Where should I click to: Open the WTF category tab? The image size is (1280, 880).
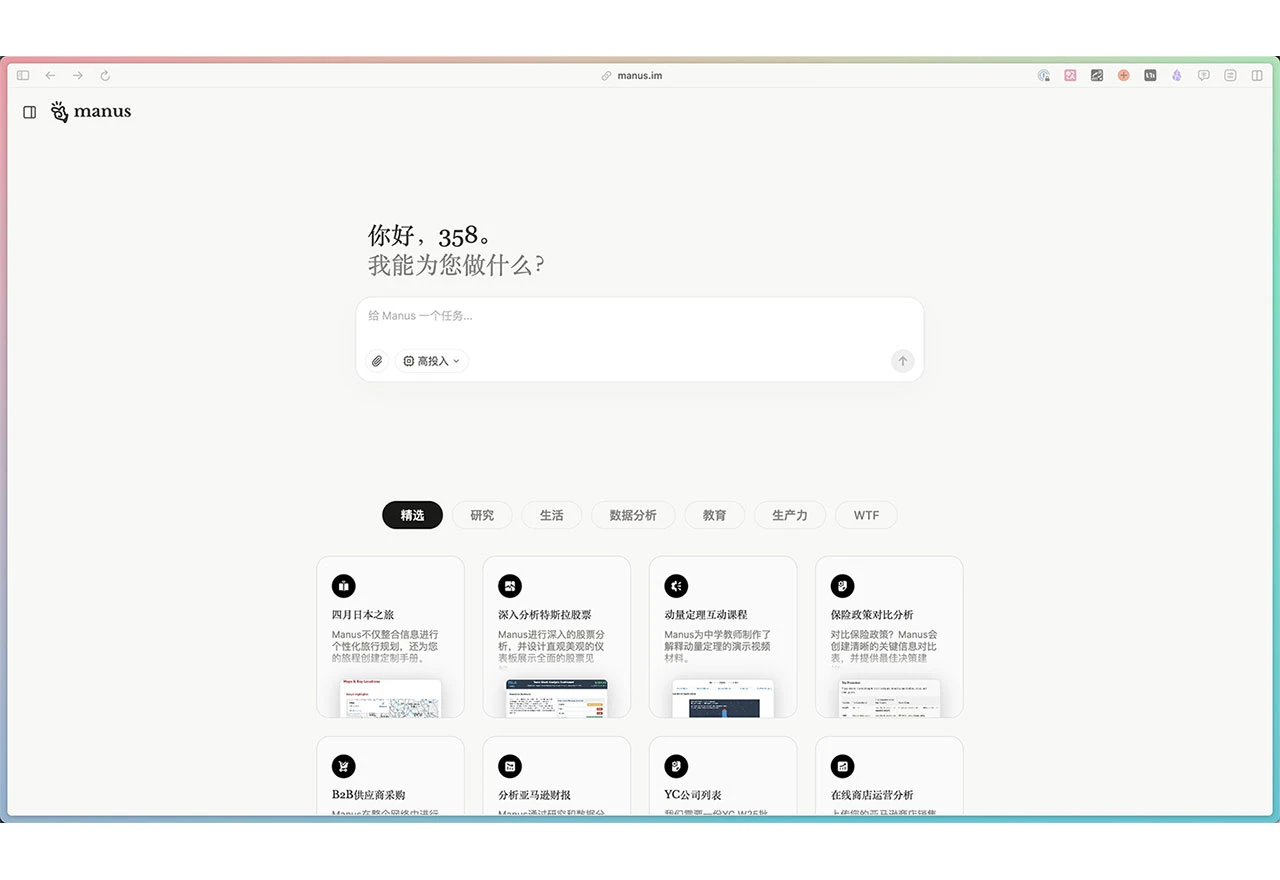(x=866, y=515)
